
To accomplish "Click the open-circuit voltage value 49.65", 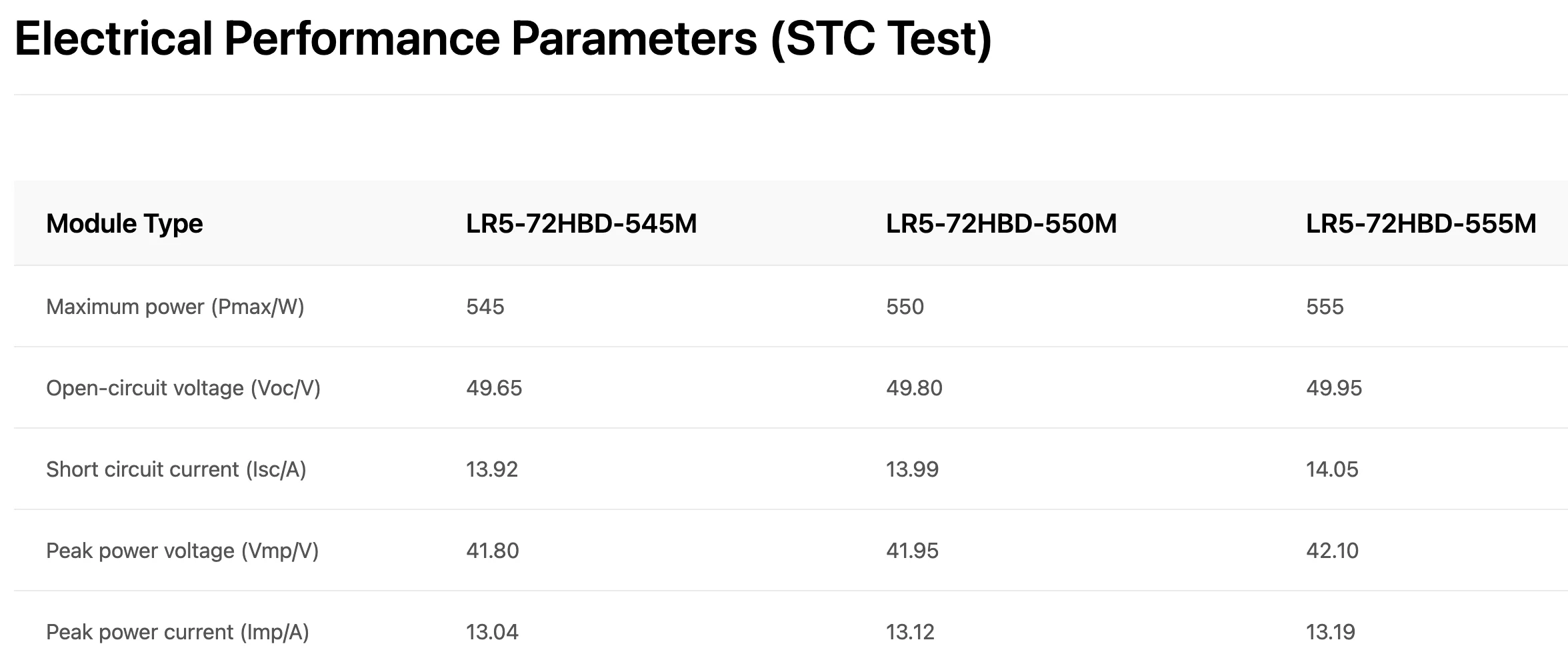I will point(494,388).
